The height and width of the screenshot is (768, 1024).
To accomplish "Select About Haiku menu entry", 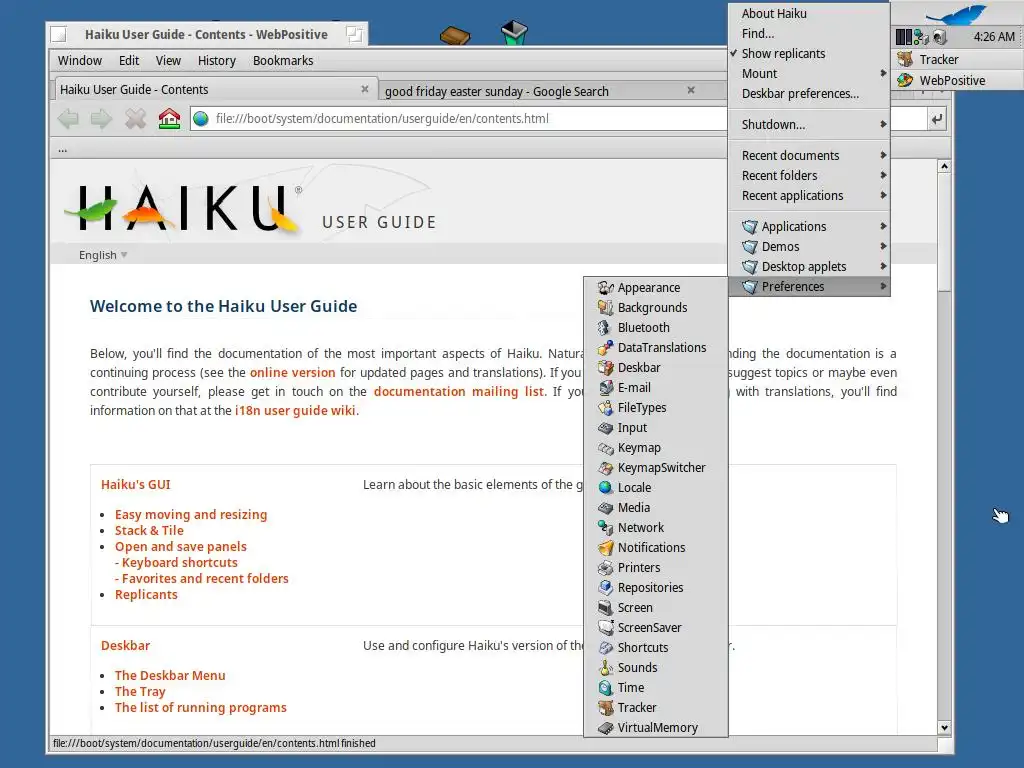I will [x=809, y=14].
